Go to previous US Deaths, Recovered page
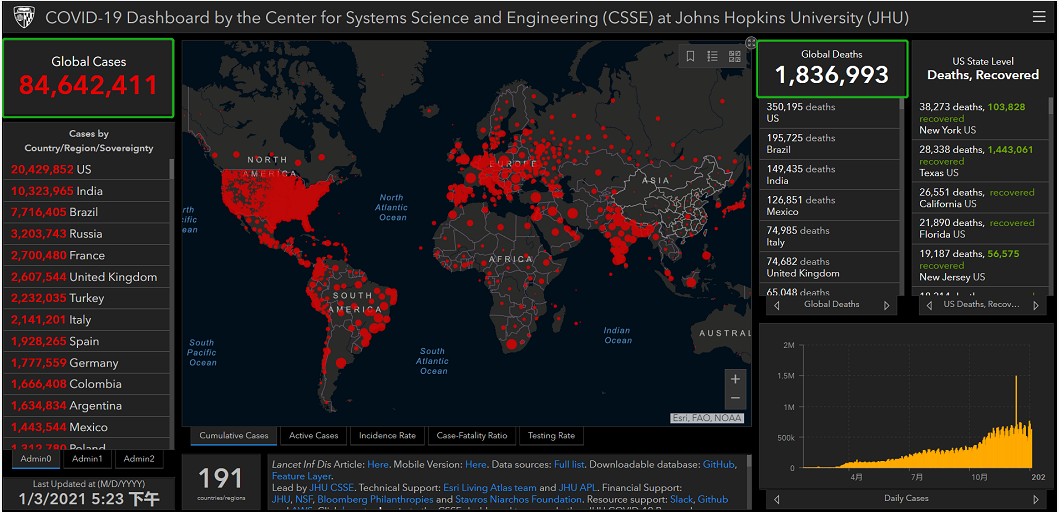This screenshot has height=512, width=1059. coord(931,305)
